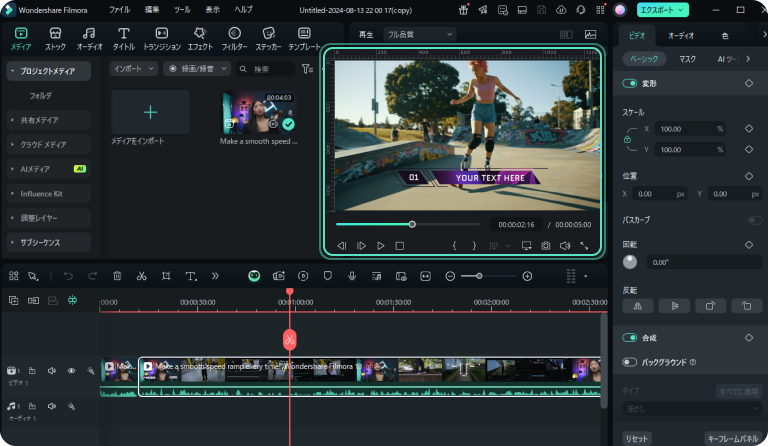768x446 pixels.
Task: Toggle the パスカーブ switch
Action: coord(755,220)
